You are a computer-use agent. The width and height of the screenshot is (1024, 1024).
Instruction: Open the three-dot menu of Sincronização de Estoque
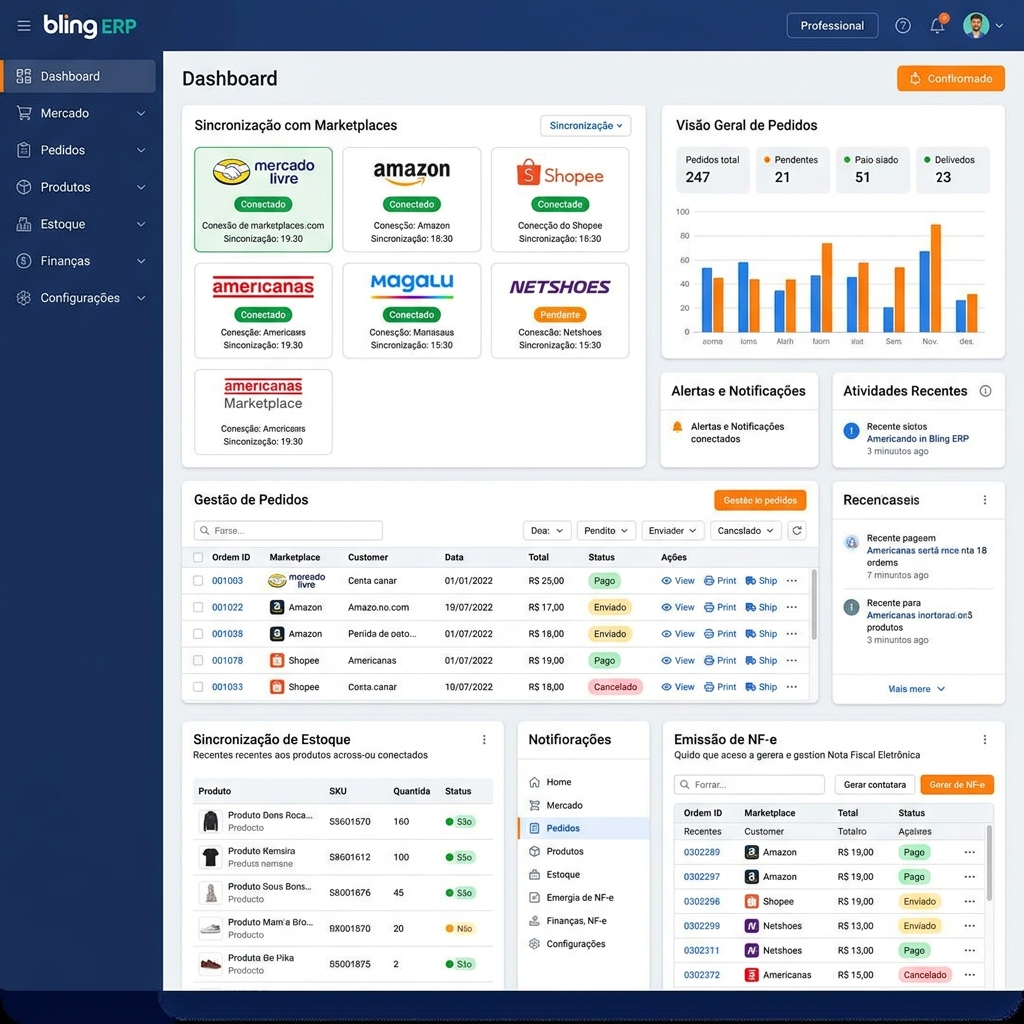[484, 739]
